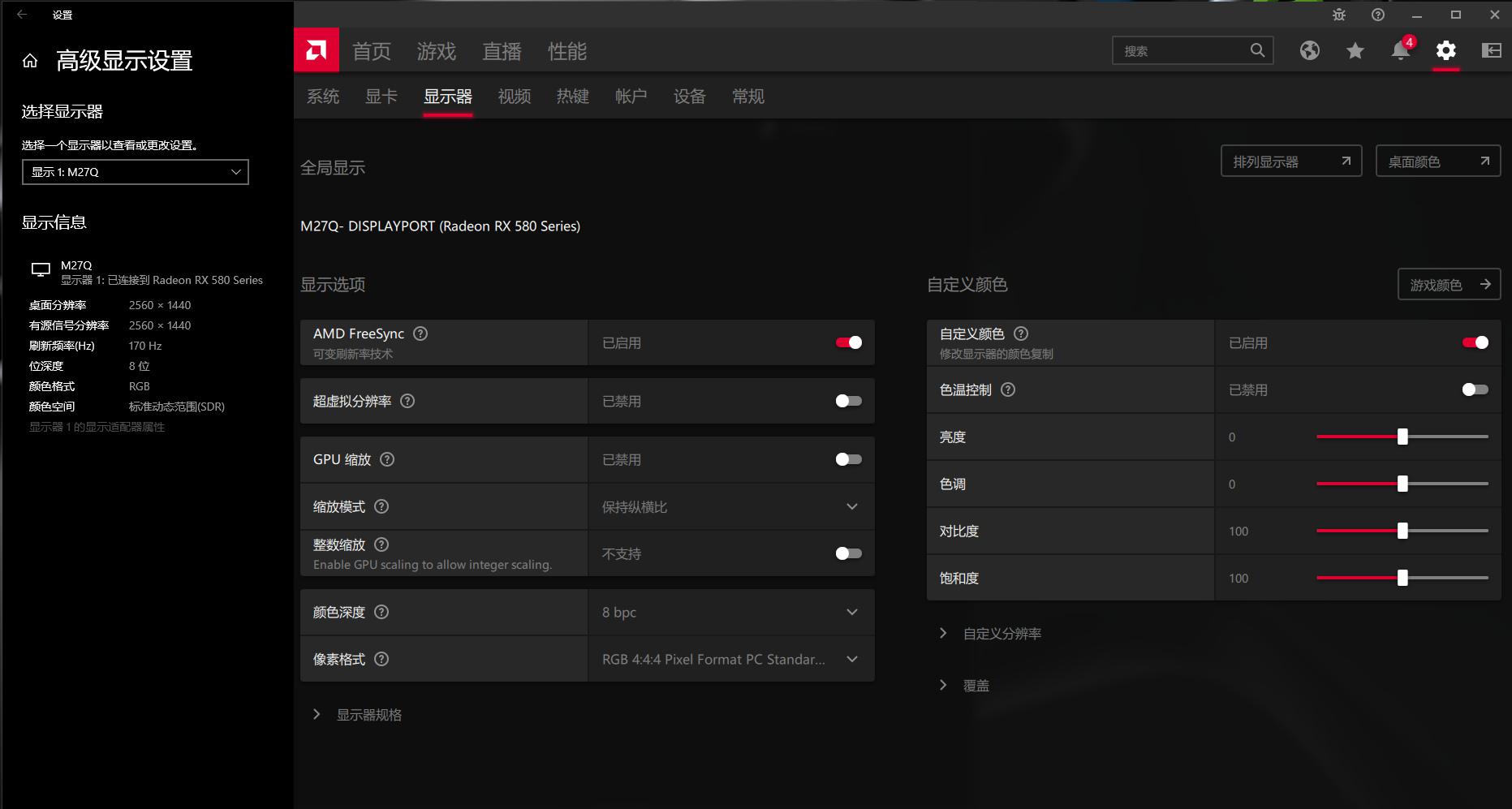Viewport: 1512px width, 809px height.
Task: Click 排列显示器 button
Action: coord(1291,161)
